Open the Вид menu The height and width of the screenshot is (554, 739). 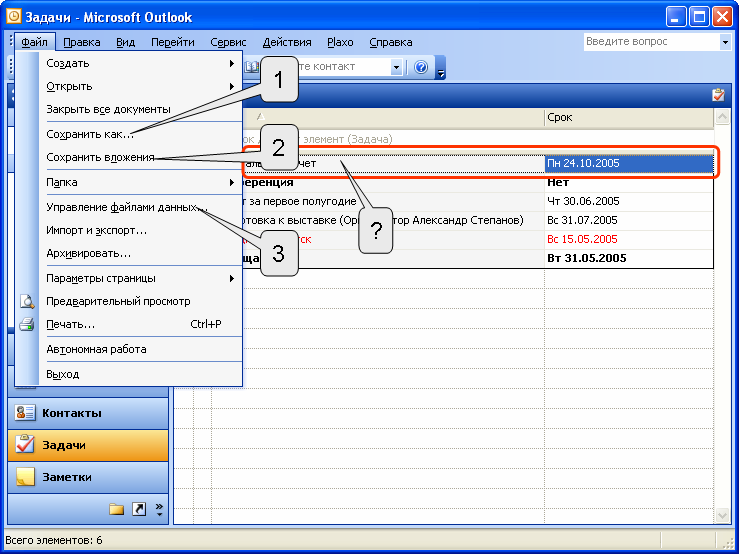125,42
